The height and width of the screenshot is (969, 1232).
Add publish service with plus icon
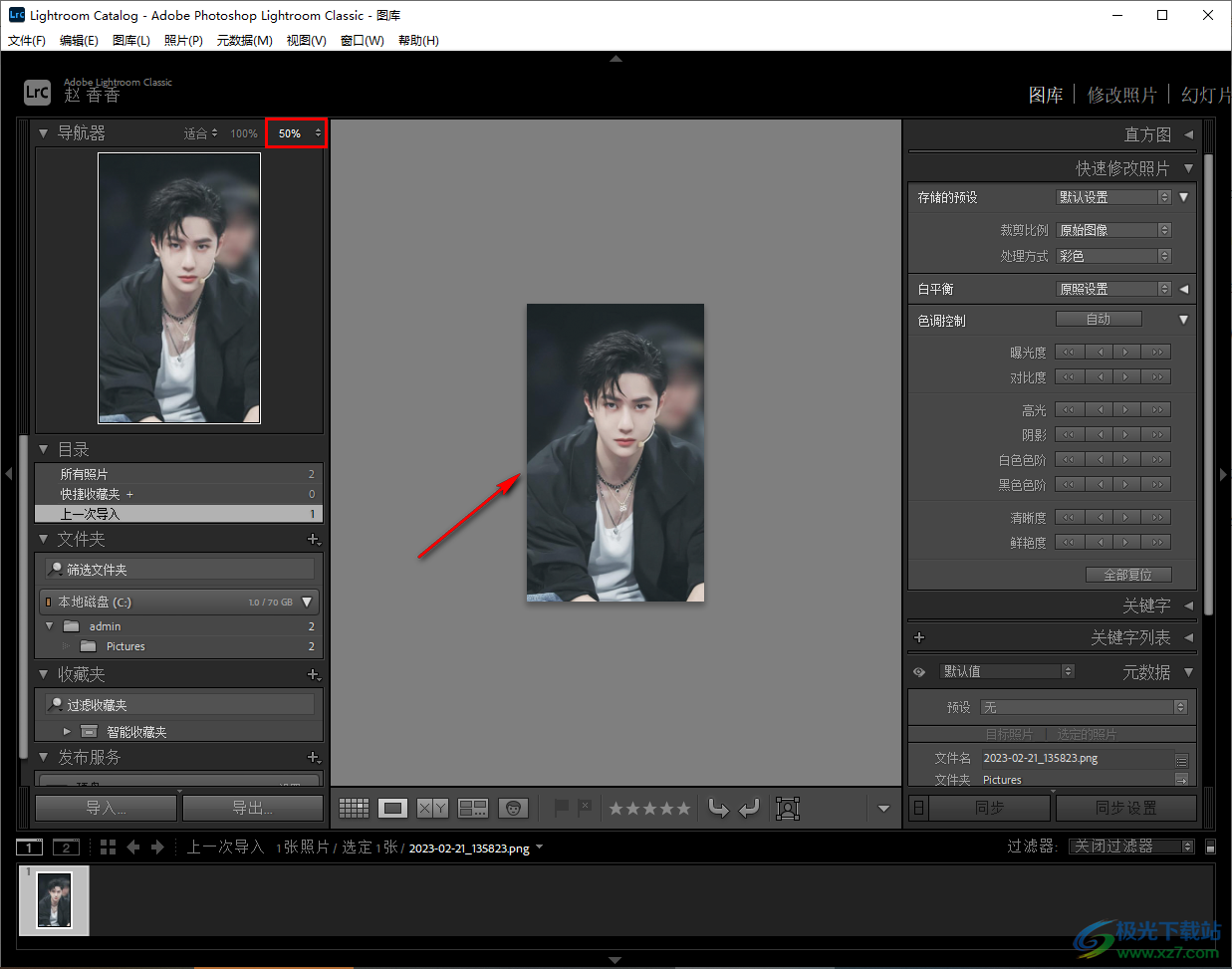pos(314,757)
